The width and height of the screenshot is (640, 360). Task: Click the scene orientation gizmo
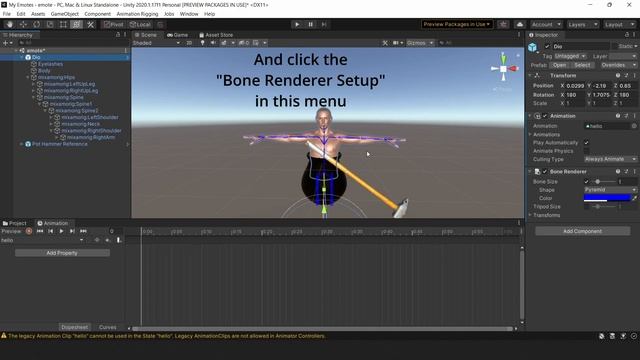click(x=504, y=69)
